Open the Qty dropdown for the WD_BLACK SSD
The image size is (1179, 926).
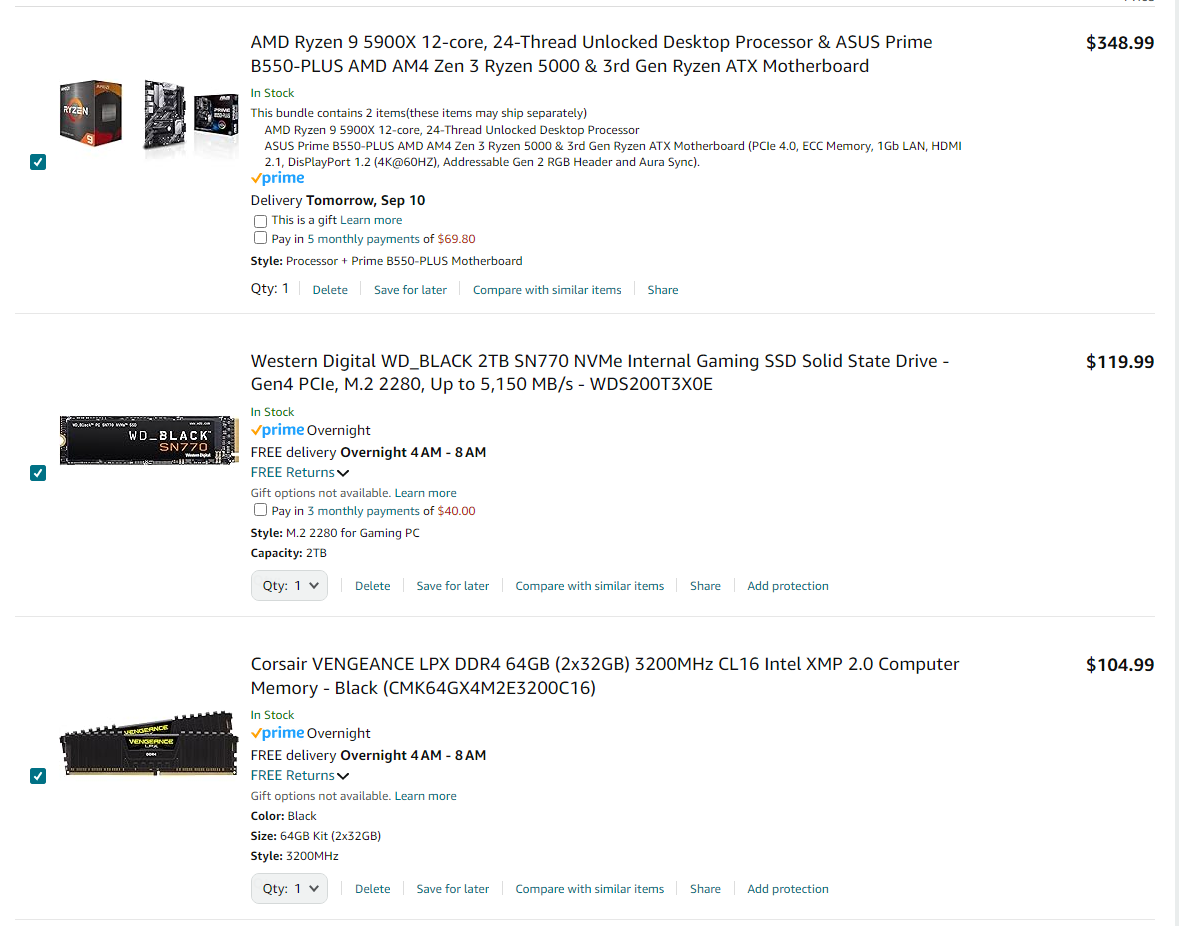tap(289, 586)
